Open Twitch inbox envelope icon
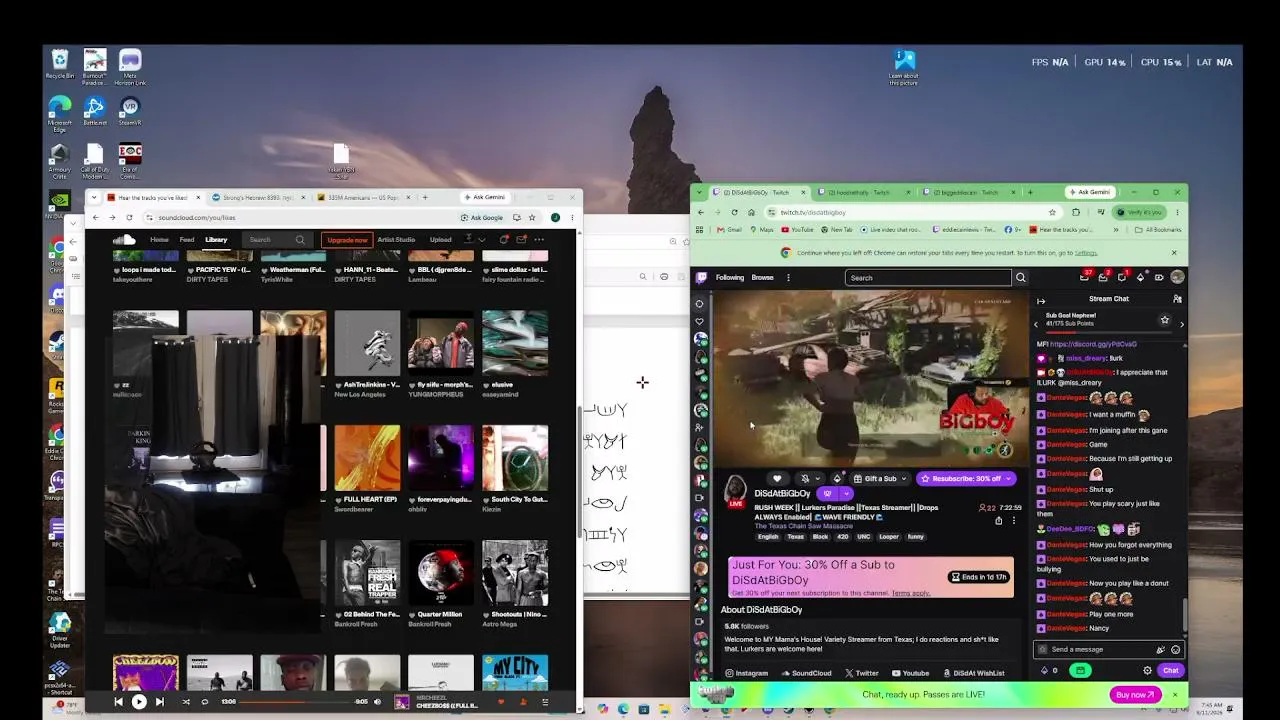 1104,277
